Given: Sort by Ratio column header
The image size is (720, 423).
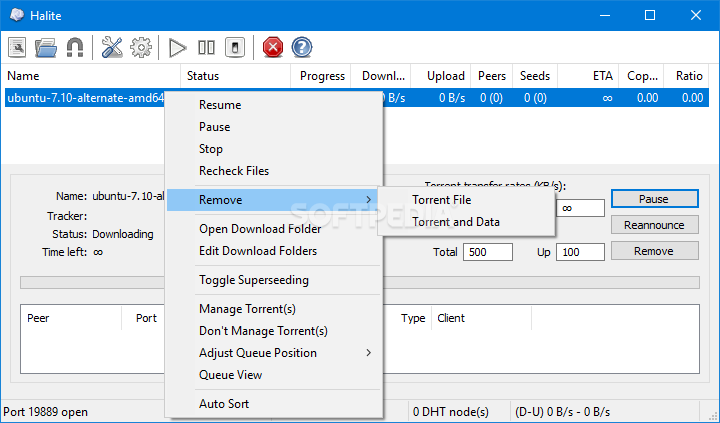Looking at the screenshot, I should click(686, 76).
